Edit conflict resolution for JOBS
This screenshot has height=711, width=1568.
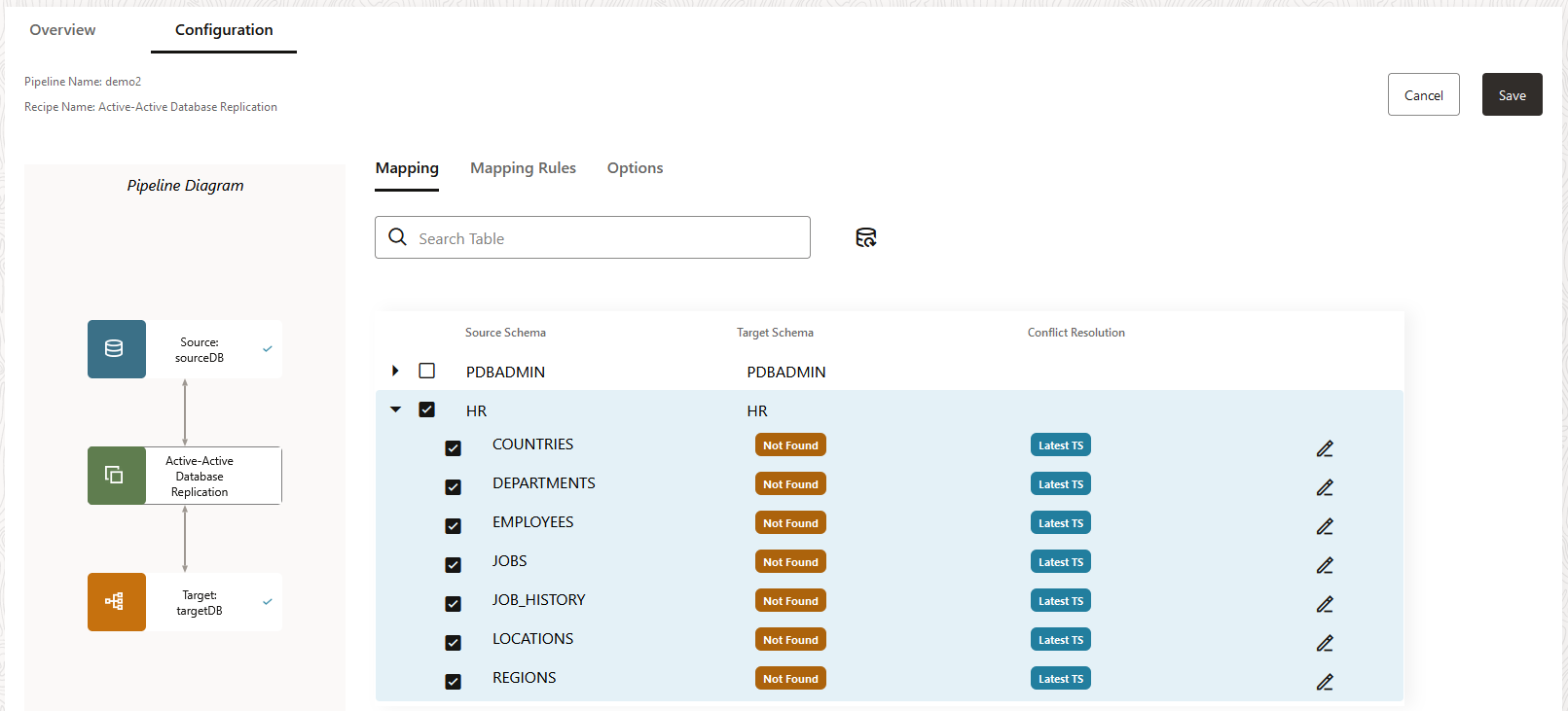(1325, 565)
